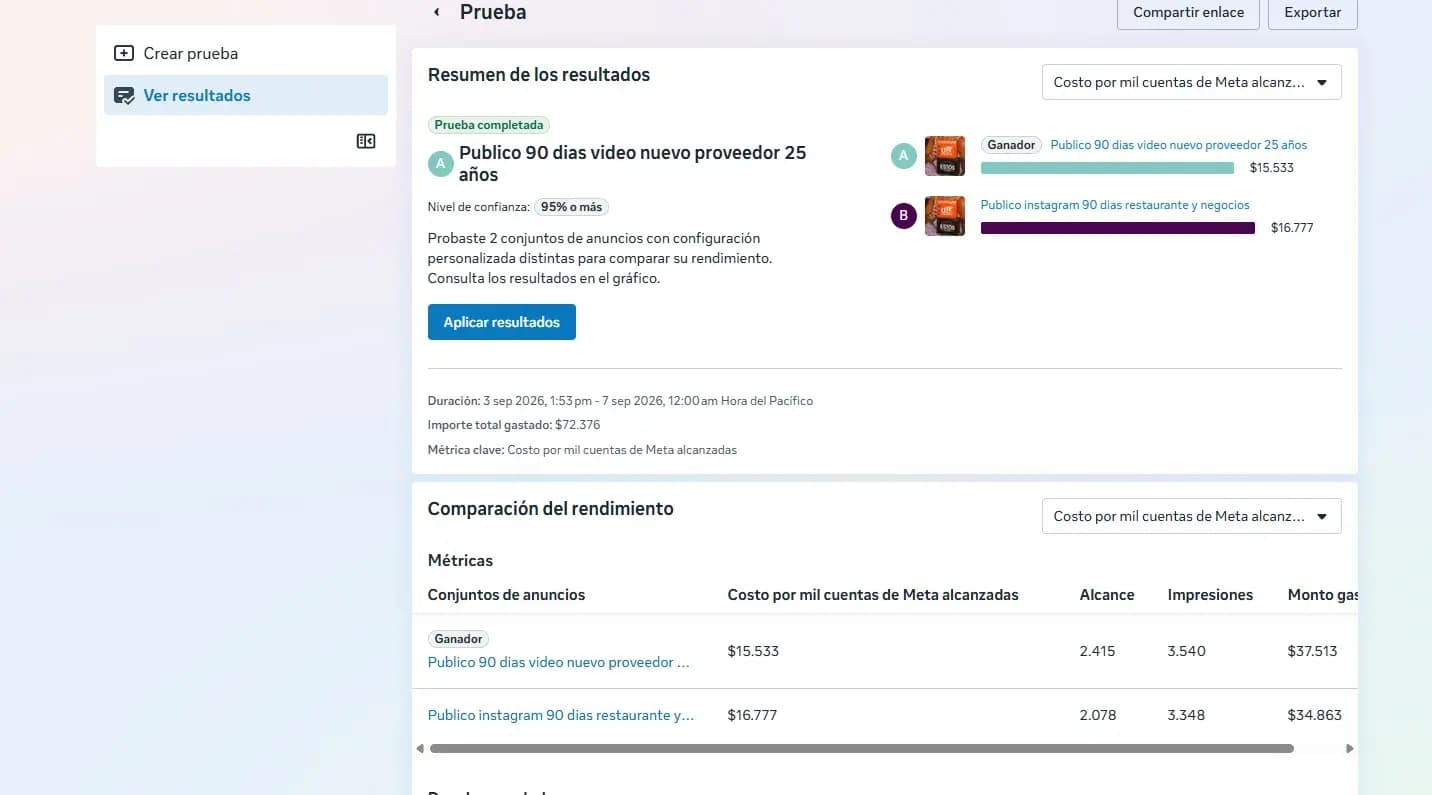Click the Impresiones column header
Screen dimensions: 1432x795
1210,595
